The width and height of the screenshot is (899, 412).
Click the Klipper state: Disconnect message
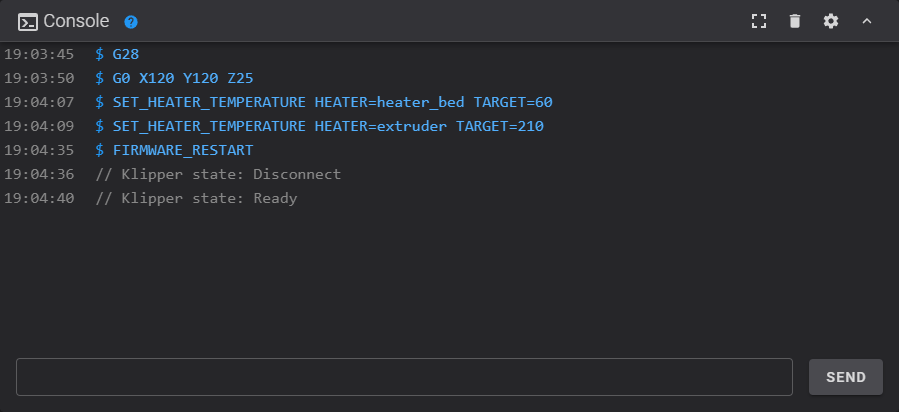click(x=218, y=174)
